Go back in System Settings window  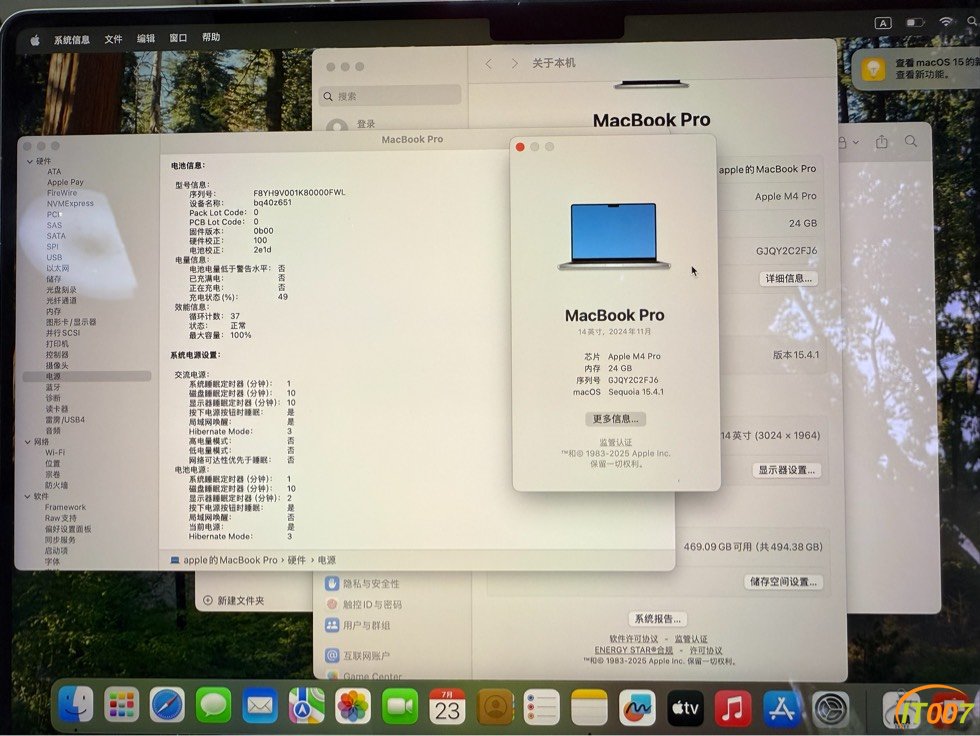(489, 64)
